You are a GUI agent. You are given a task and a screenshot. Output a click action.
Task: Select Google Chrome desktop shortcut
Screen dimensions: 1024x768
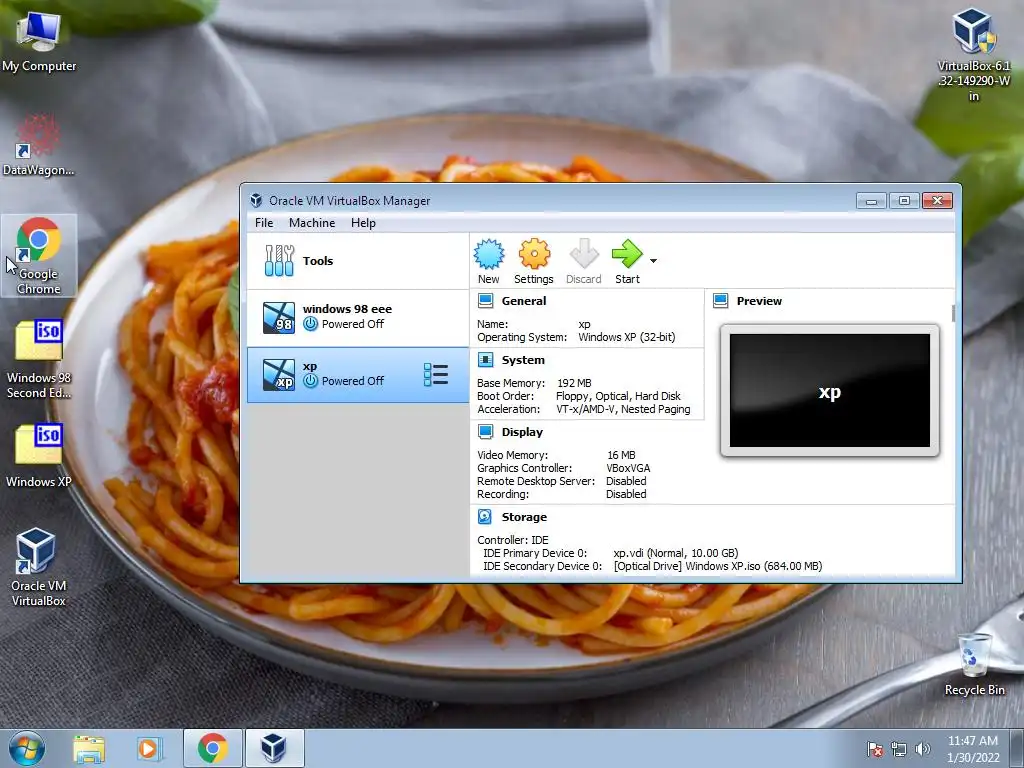click(39, 255)
